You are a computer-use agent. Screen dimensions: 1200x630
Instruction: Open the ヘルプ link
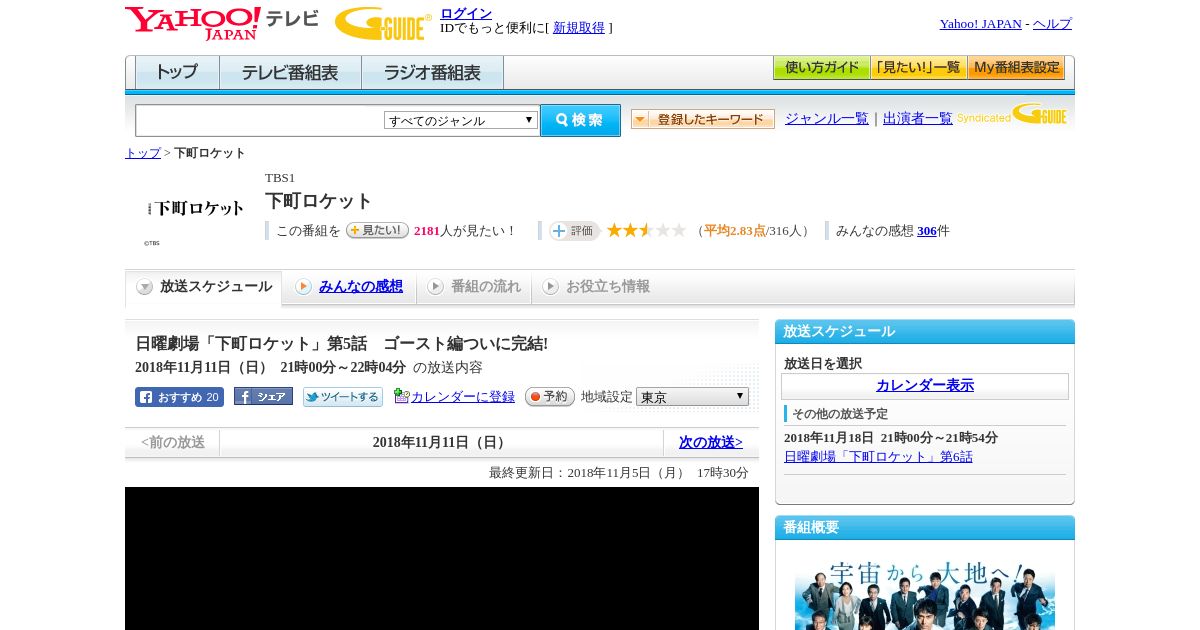(1052, 24)
